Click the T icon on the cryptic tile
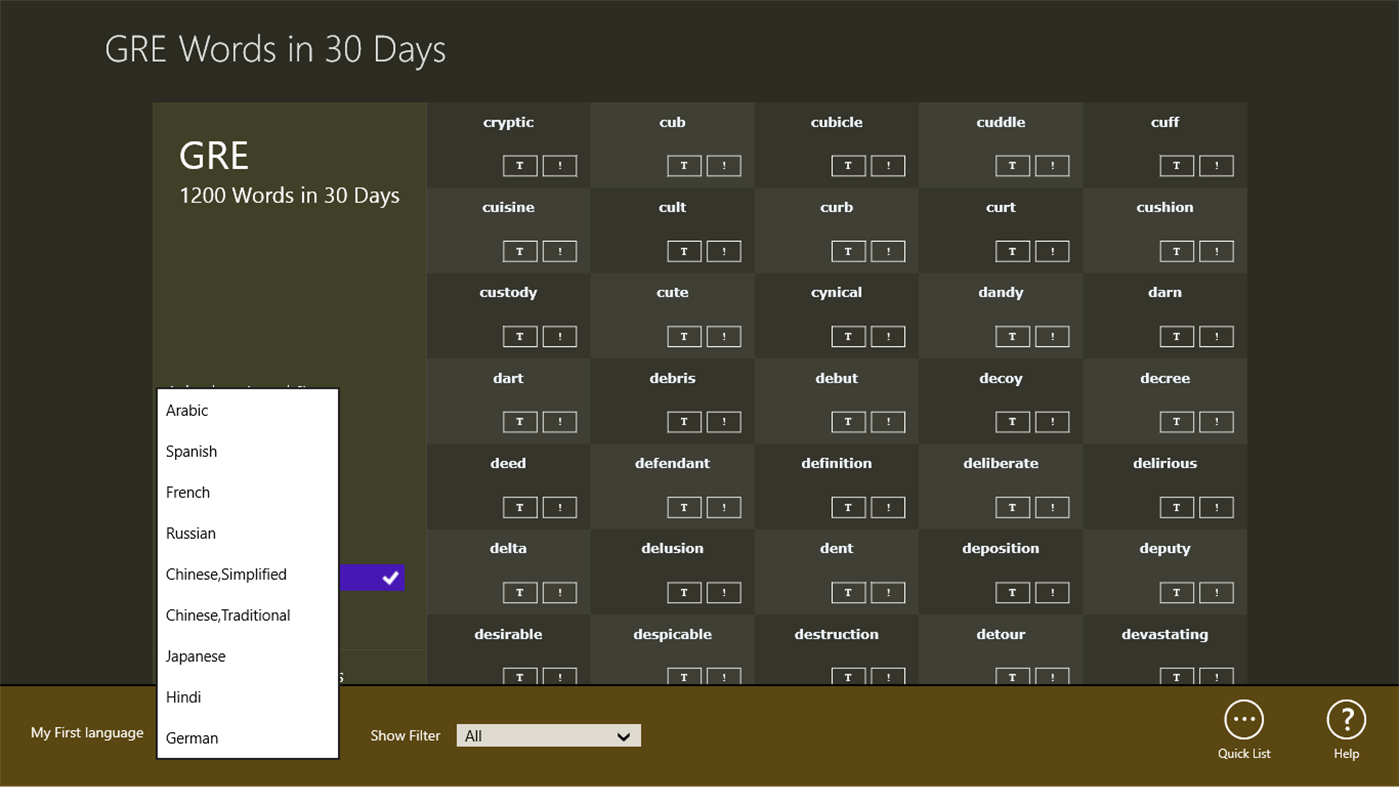This screenshot has width=1399, height=787. pos(520,165)
